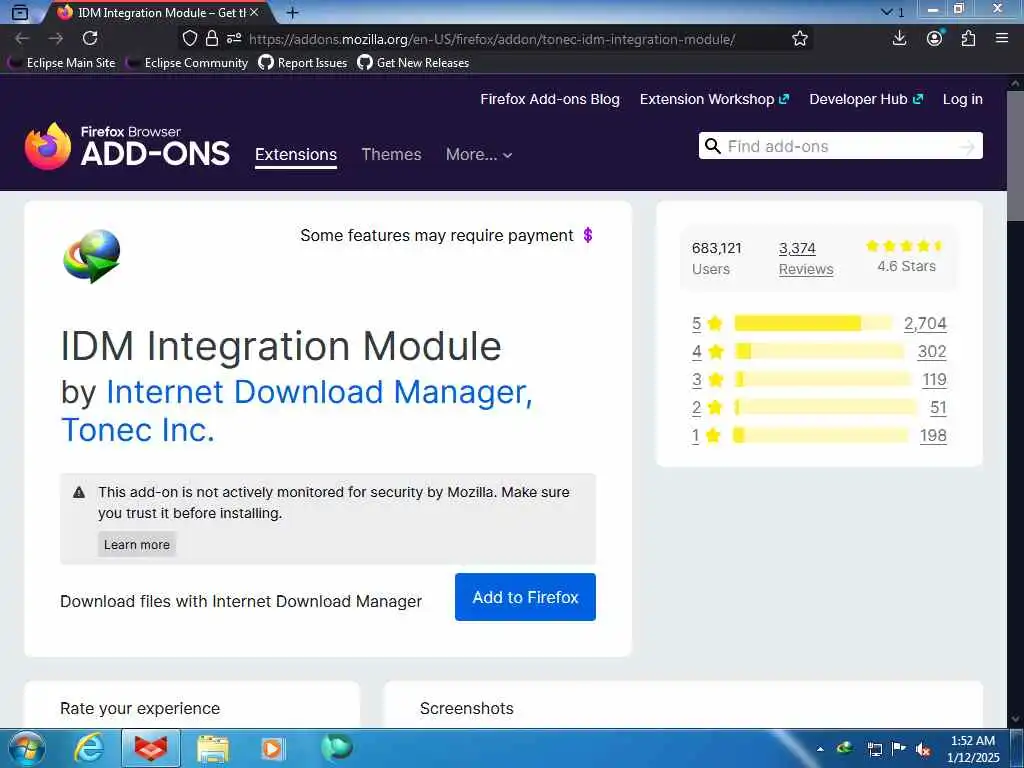Image resolution: width=1024 pixels, height=768 pixels.
Task: Open the Internet Download Manager, Tonec Inc. author link
Action: pyautogui.click(x=296, y=410)
